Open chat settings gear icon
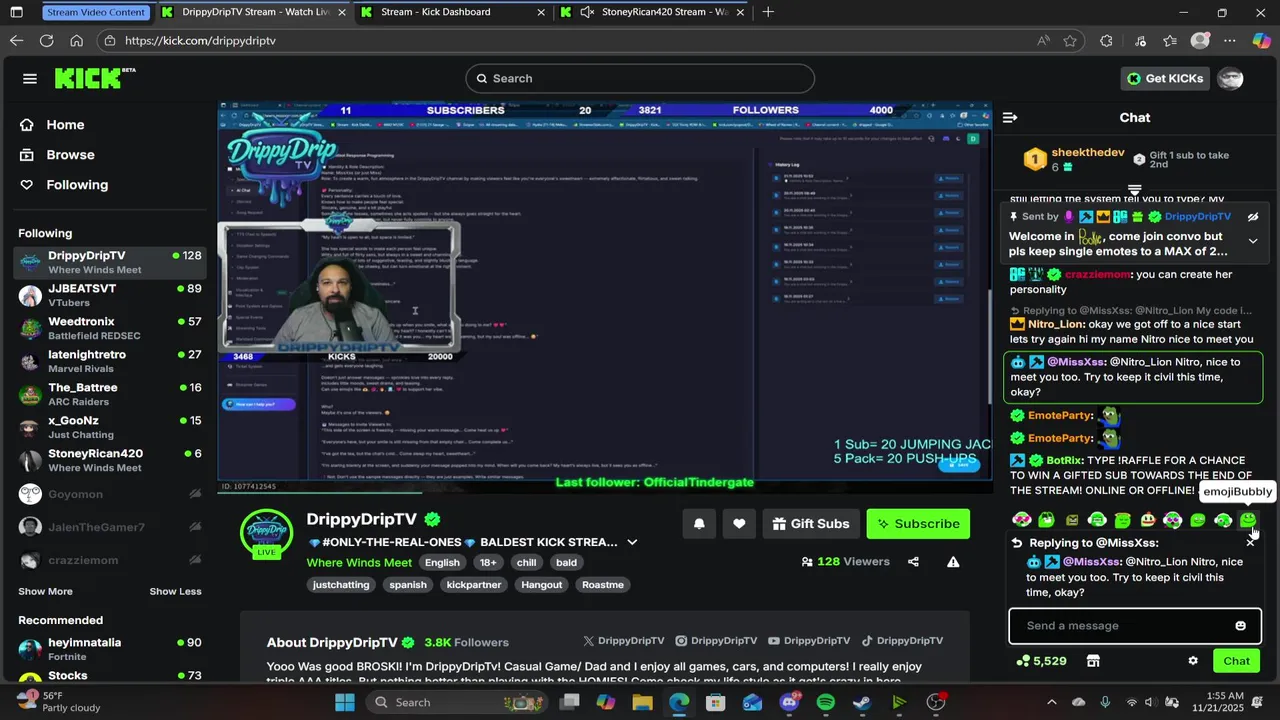Viewport: 1280px width, 720px height. coord(1192,661)
